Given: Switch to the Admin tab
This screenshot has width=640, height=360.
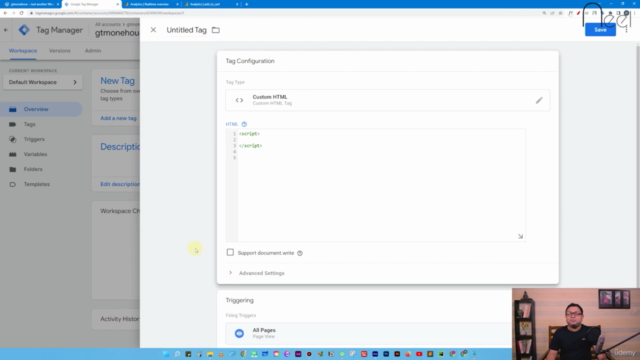Looking at the screenshot, I should 93,51.
